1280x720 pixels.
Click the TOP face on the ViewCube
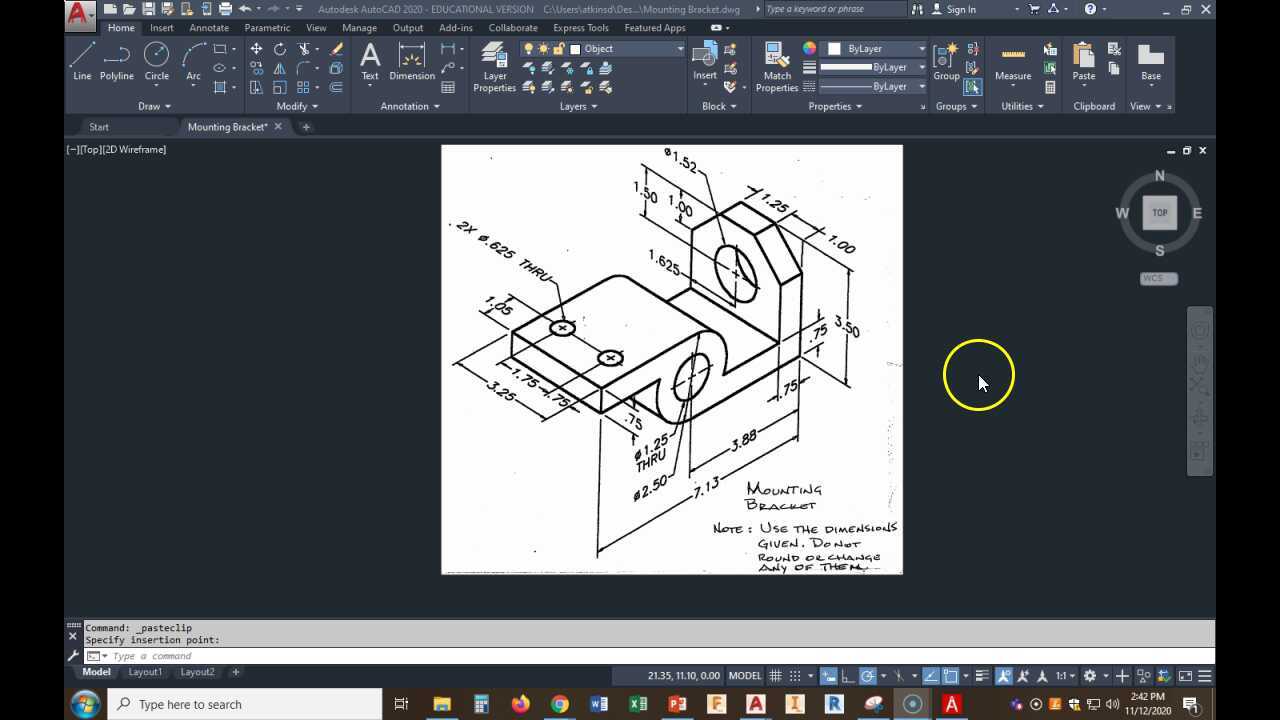click(x=1159, y=212)
